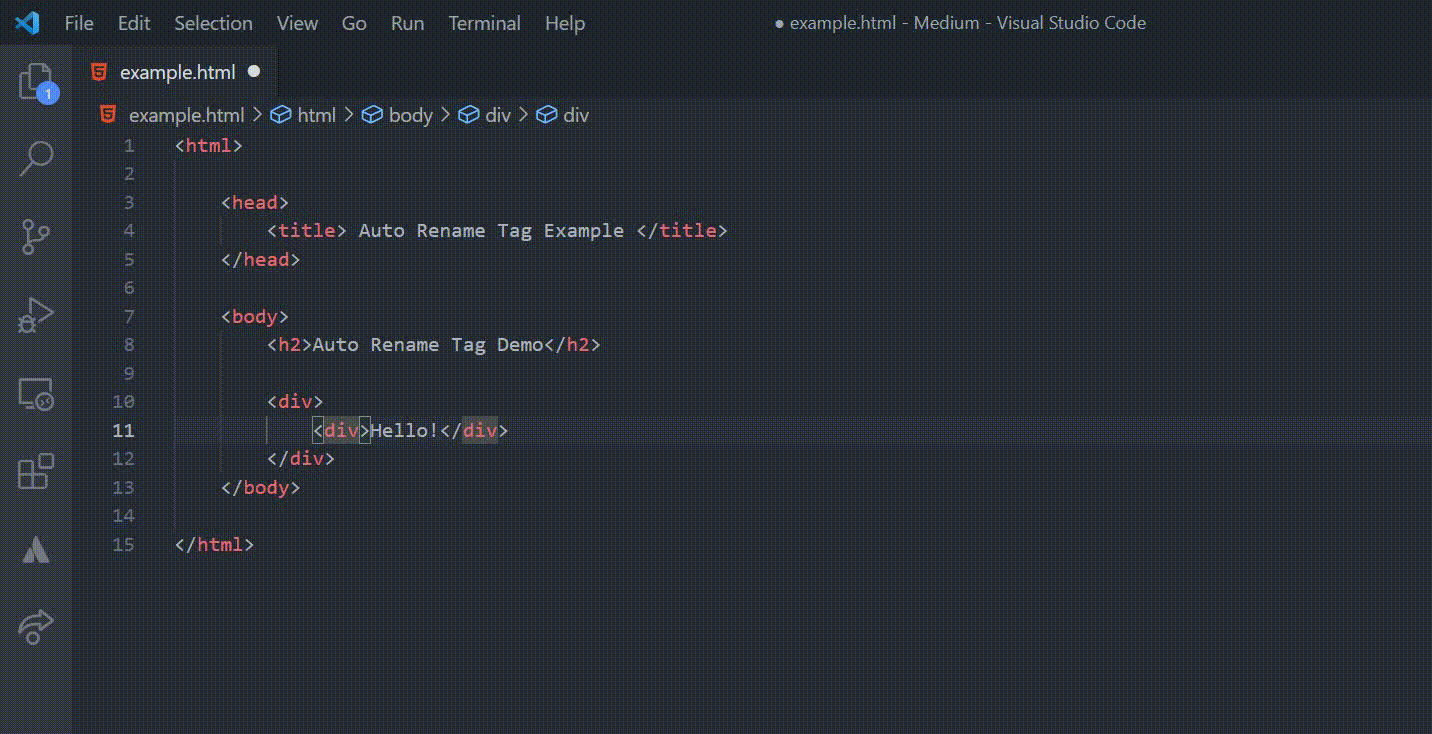Open the first div breadcrumb dropdown
The height and width of the screenshot is (734, 1432).
click(485, 115)
